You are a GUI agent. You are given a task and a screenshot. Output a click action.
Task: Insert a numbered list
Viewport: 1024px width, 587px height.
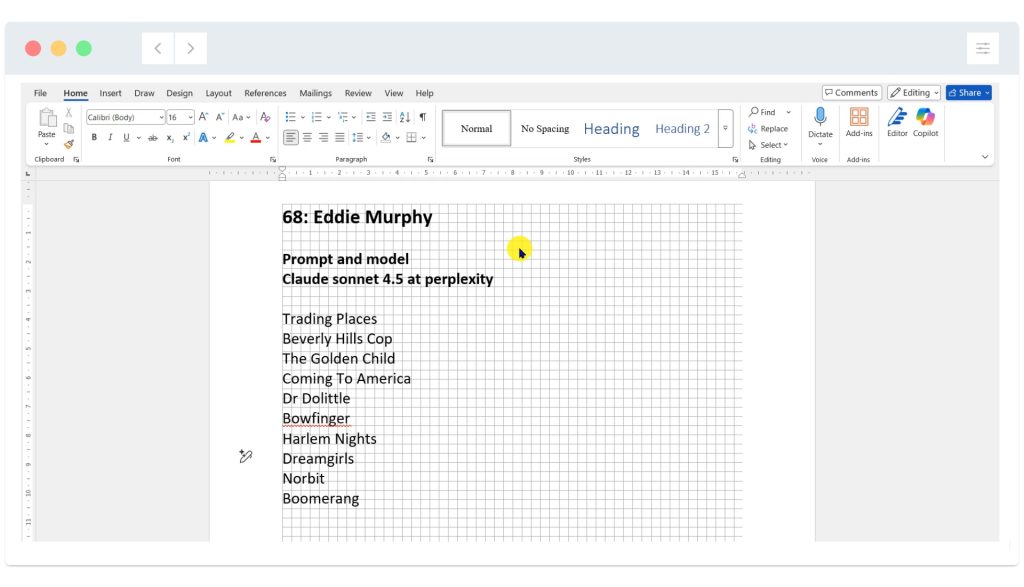pyautogui.click(x=317, y=118)
